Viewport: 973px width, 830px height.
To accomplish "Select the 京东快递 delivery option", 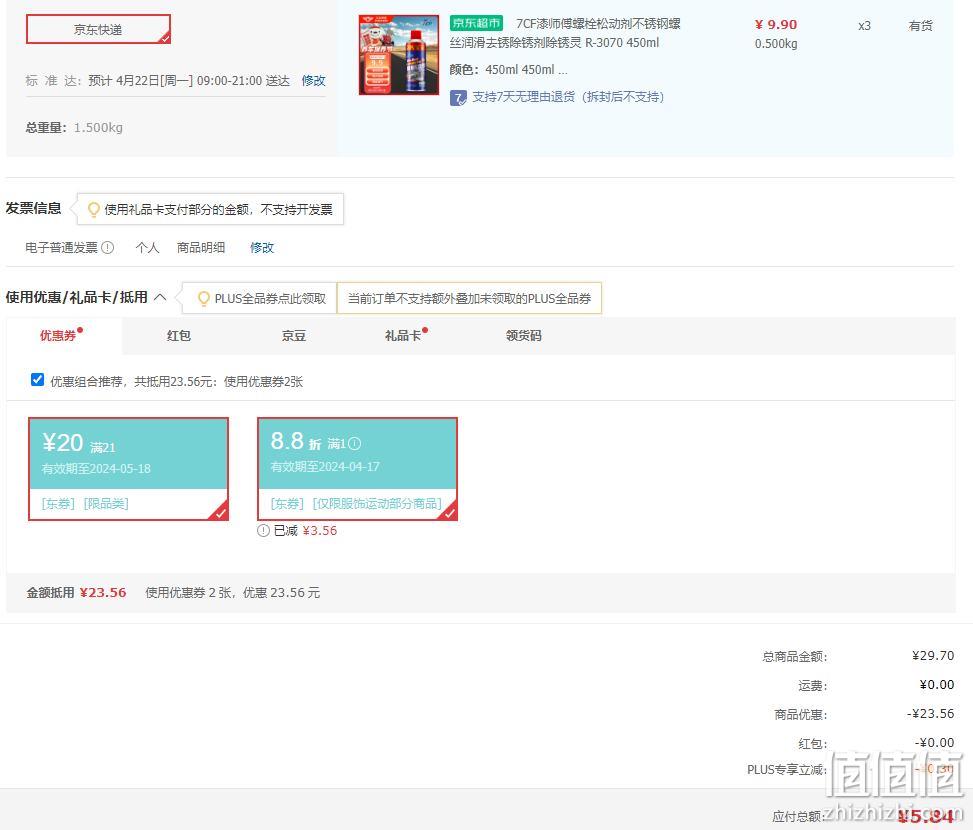I will click(98, 29).
